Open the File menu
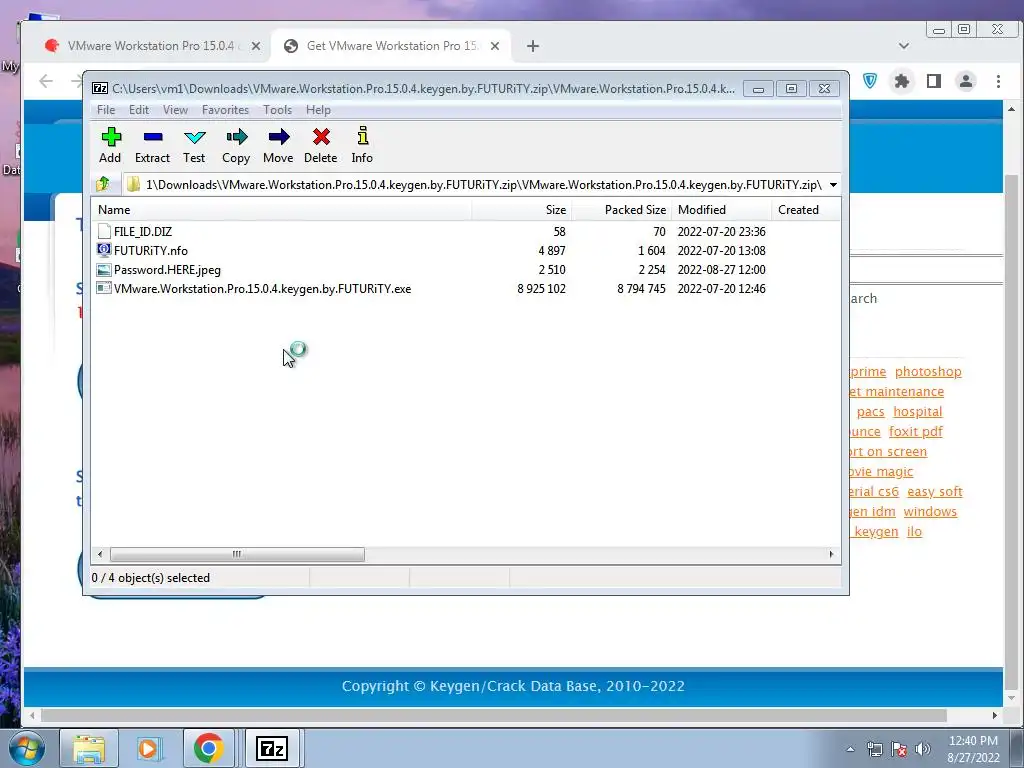Screen dimensions: 1024x768 (106, 110)
